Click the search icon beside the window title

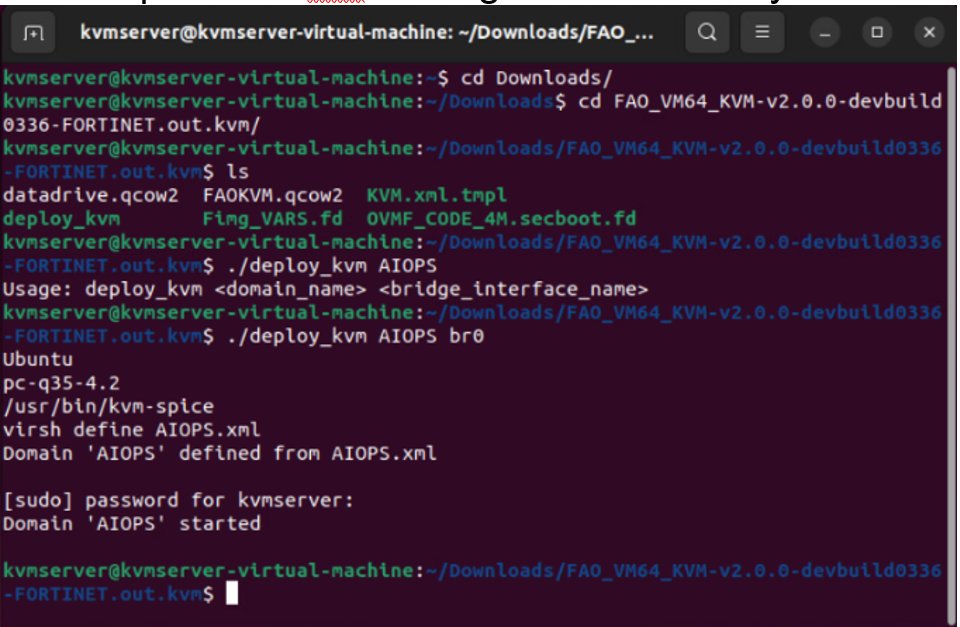click(707, 32)
